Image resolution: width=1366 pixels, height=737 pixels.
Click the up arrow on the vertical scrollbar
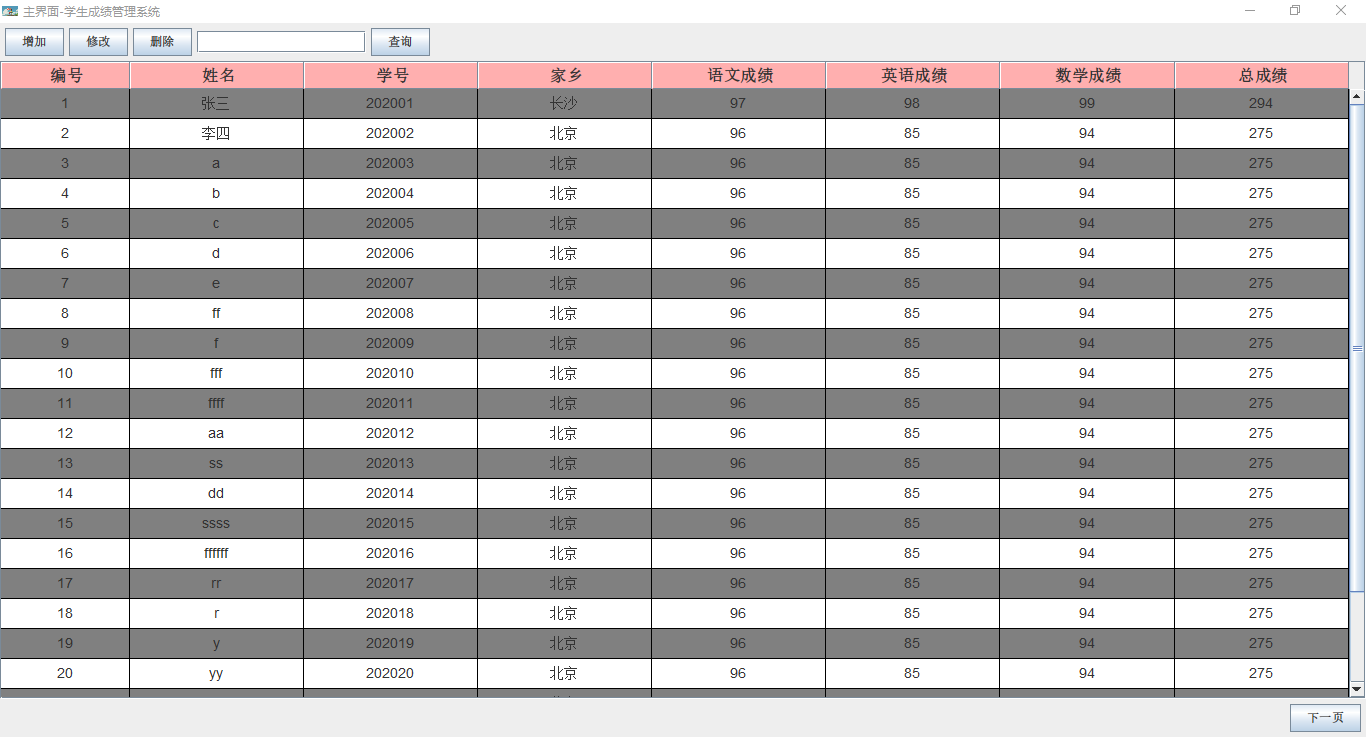1357,95
